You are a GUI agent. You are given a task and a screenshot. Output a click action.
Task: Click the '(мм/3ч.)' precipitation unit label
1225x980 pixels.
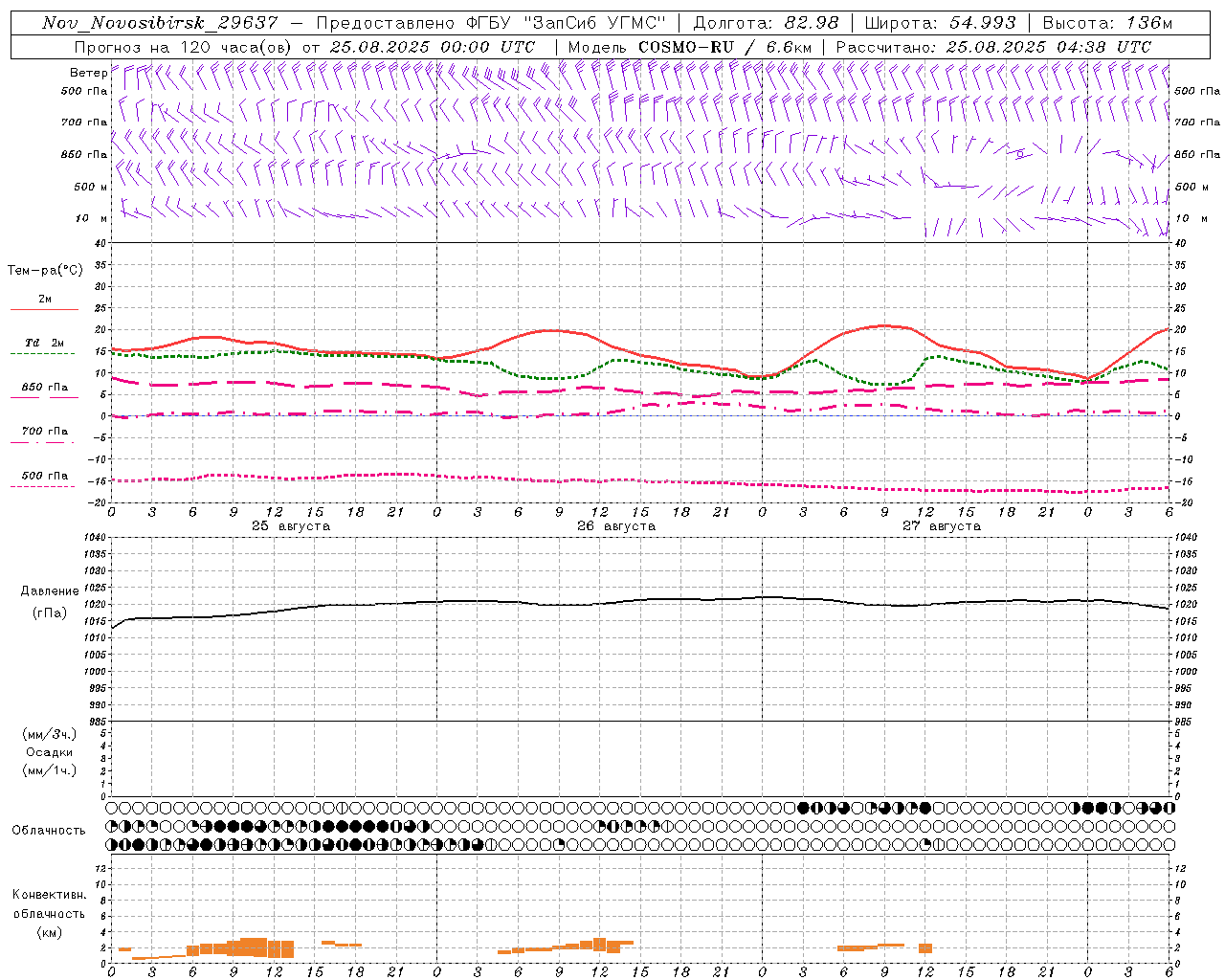[x=50, y=735]
